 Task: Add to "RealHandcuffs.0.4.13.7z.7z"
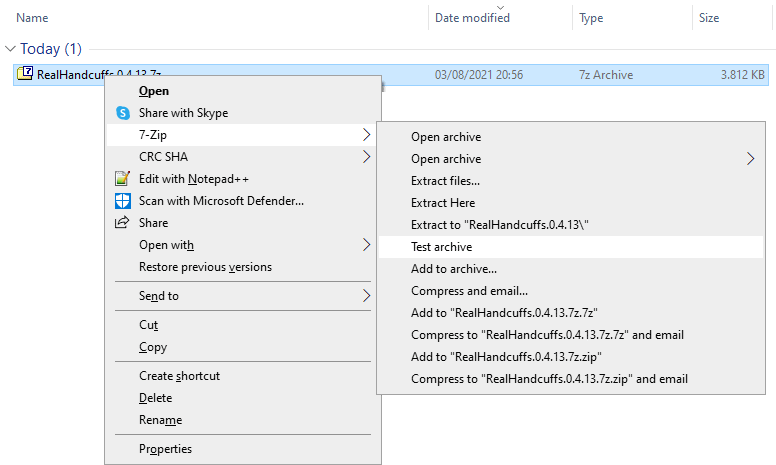(571, 313)
